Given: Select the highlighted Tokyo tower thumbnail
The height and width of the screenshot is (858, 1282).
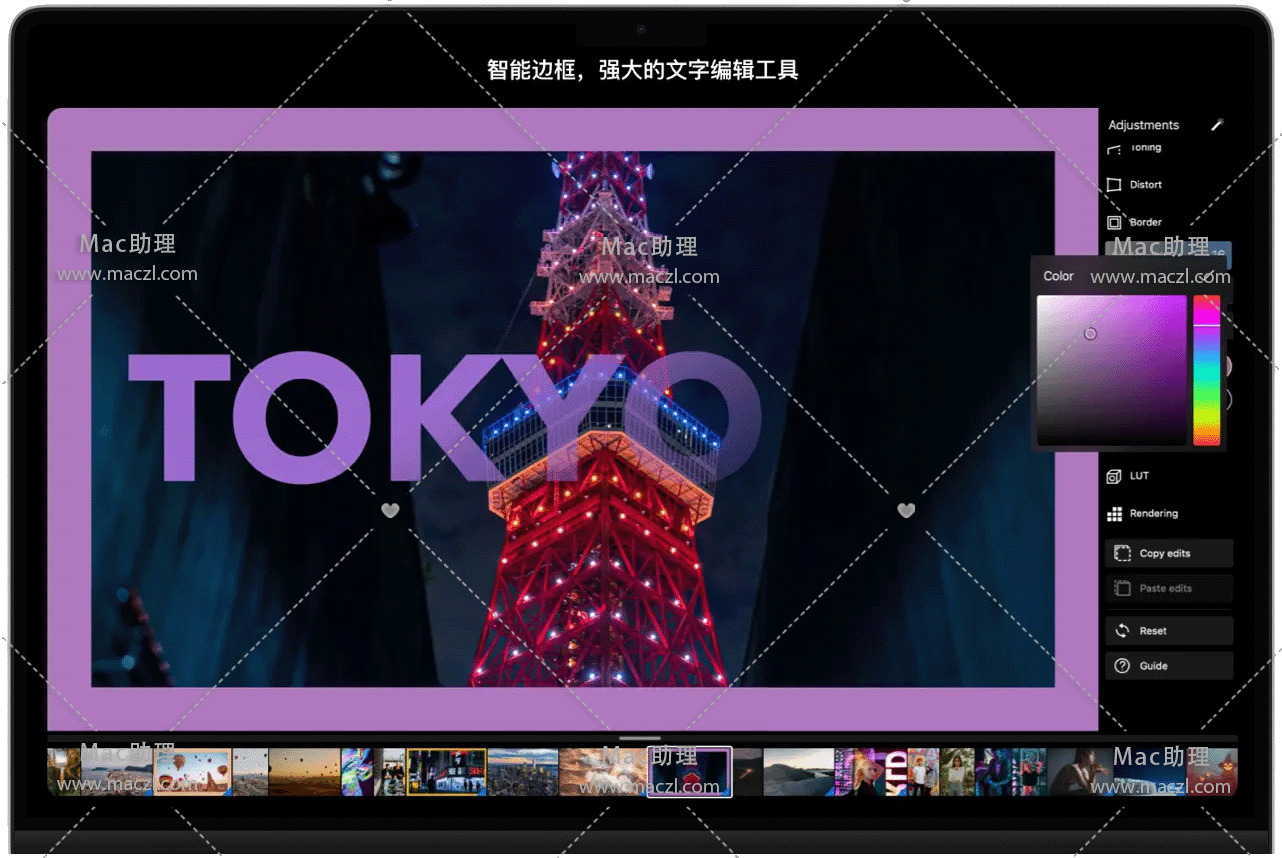Looking at the screenshot, I should click(x=690, y=772).
